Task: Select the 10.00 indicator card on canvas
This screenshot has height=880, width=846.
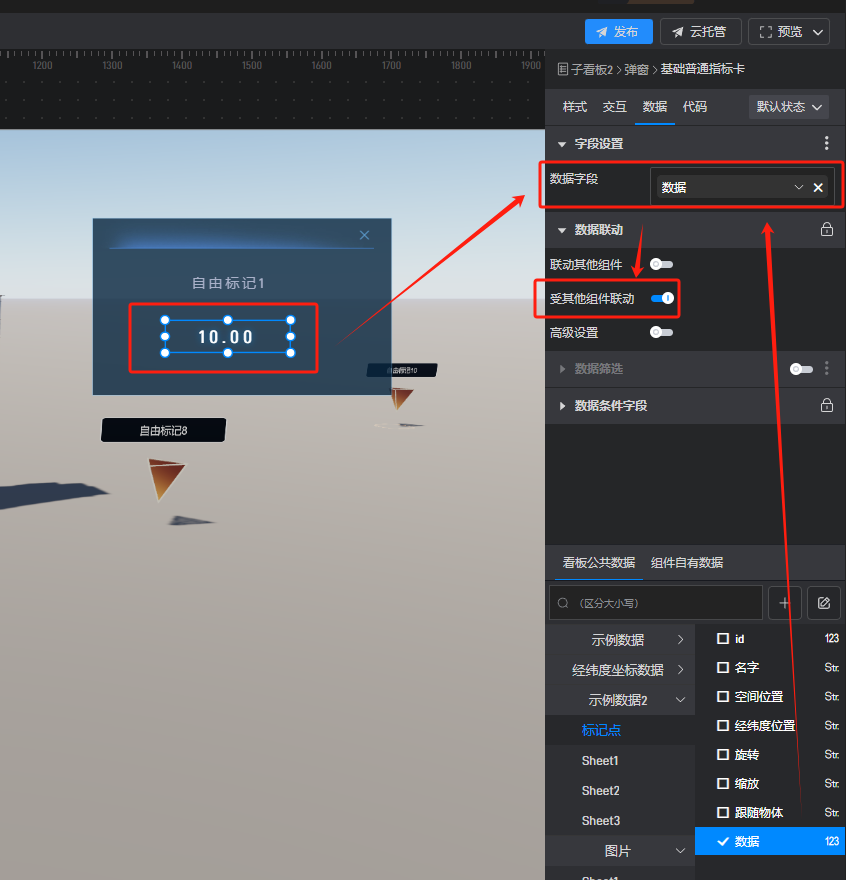Action: [227, 337]
